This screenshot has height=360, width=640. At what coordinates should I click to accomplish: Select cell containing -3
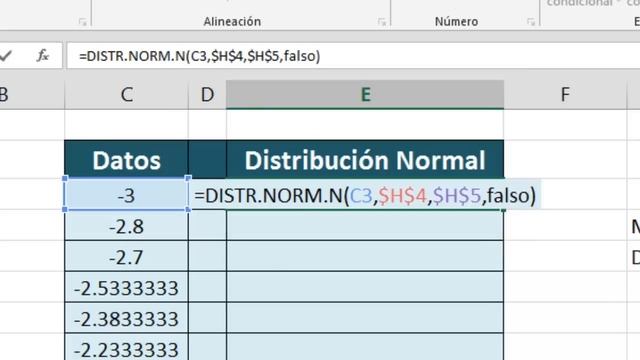click(127, 195)
